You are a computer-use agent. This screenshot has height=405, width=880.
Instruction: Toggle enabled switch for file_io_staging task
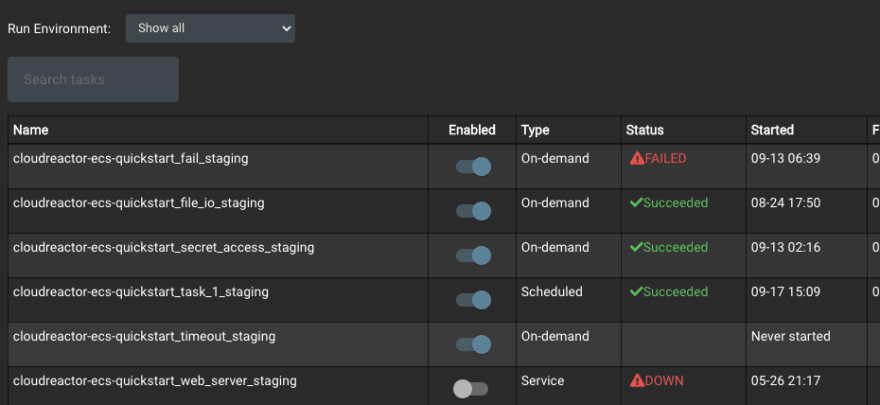pyautogui.click(x=473, y=211)
